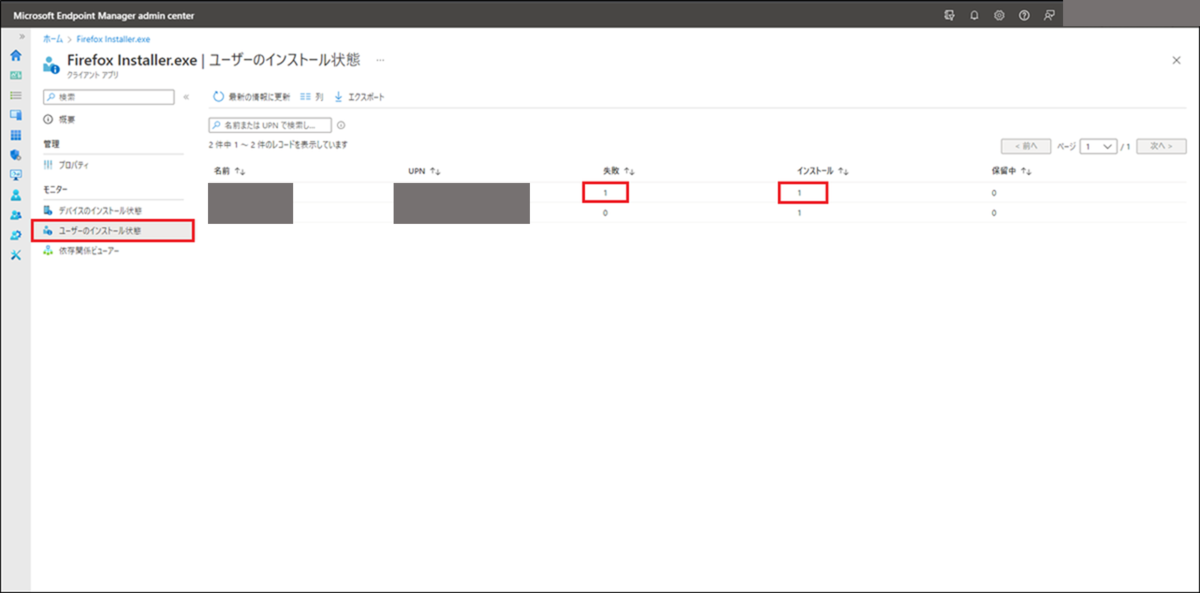Click インストール value 1 in first row
The height and width of the screenshot is (593, 1200).
(799, 192)
